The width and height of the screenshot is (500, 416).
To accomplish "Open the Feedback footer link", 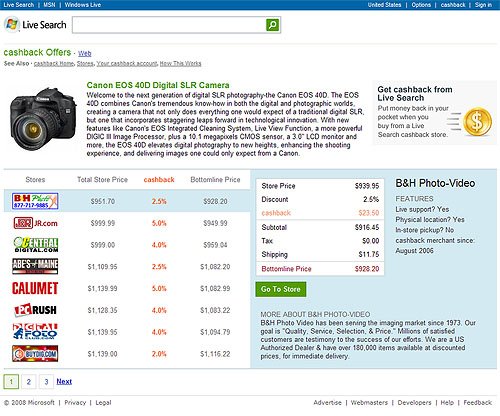I will coord(478,402).
